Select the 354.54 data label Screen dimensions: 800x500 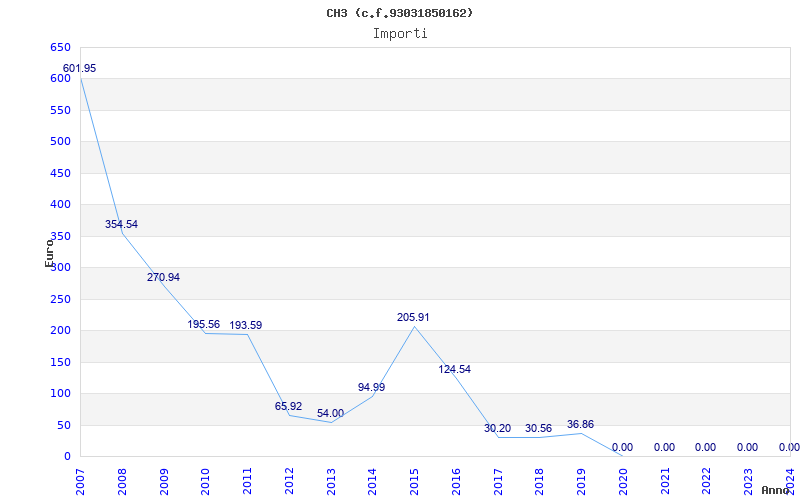coord(121,224)
